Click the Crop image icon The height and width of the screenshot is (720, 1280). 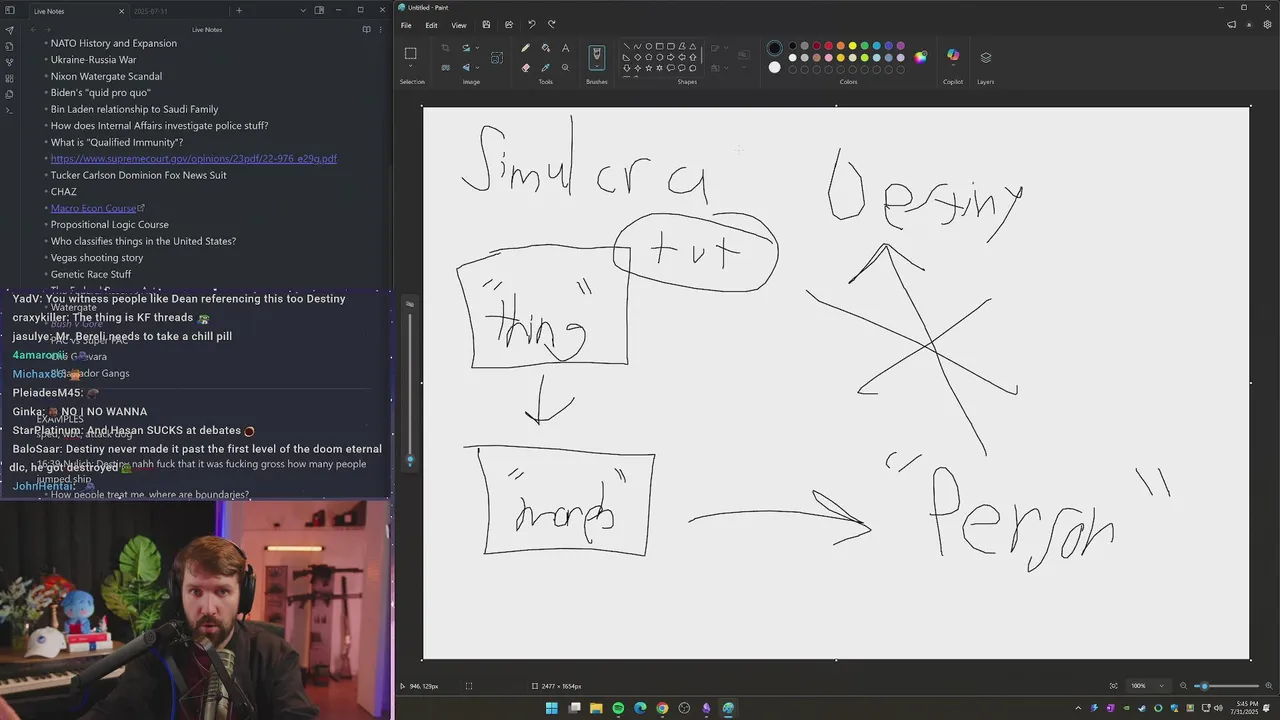pyautogui.click(x=445, y=48)
